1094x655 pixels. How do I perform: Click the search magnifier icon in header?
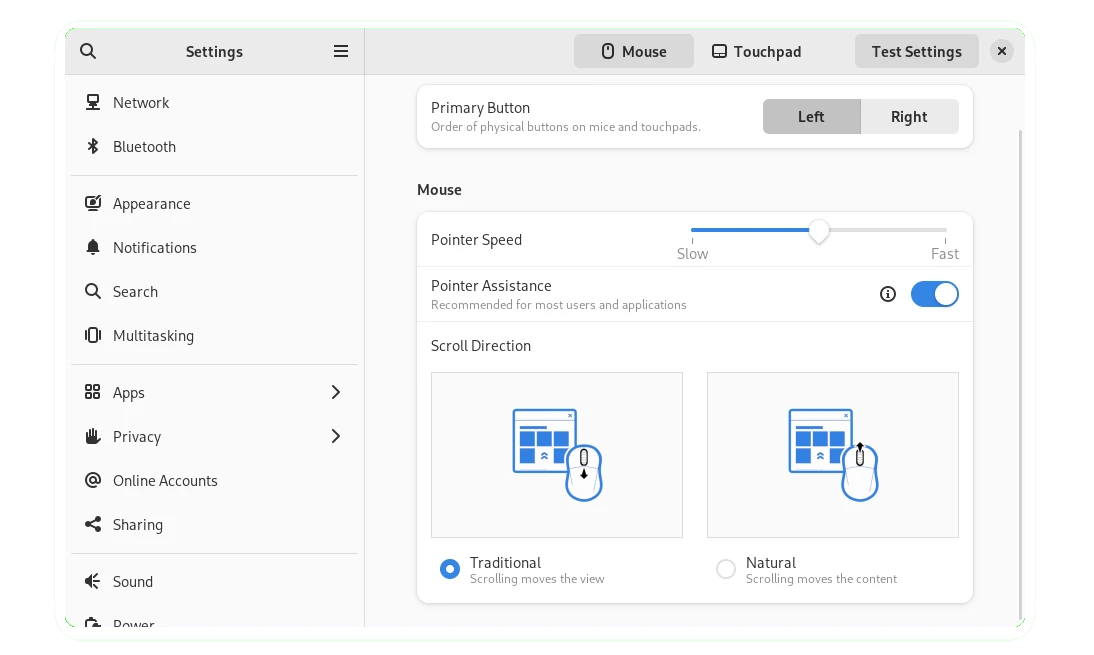[88, 51]
